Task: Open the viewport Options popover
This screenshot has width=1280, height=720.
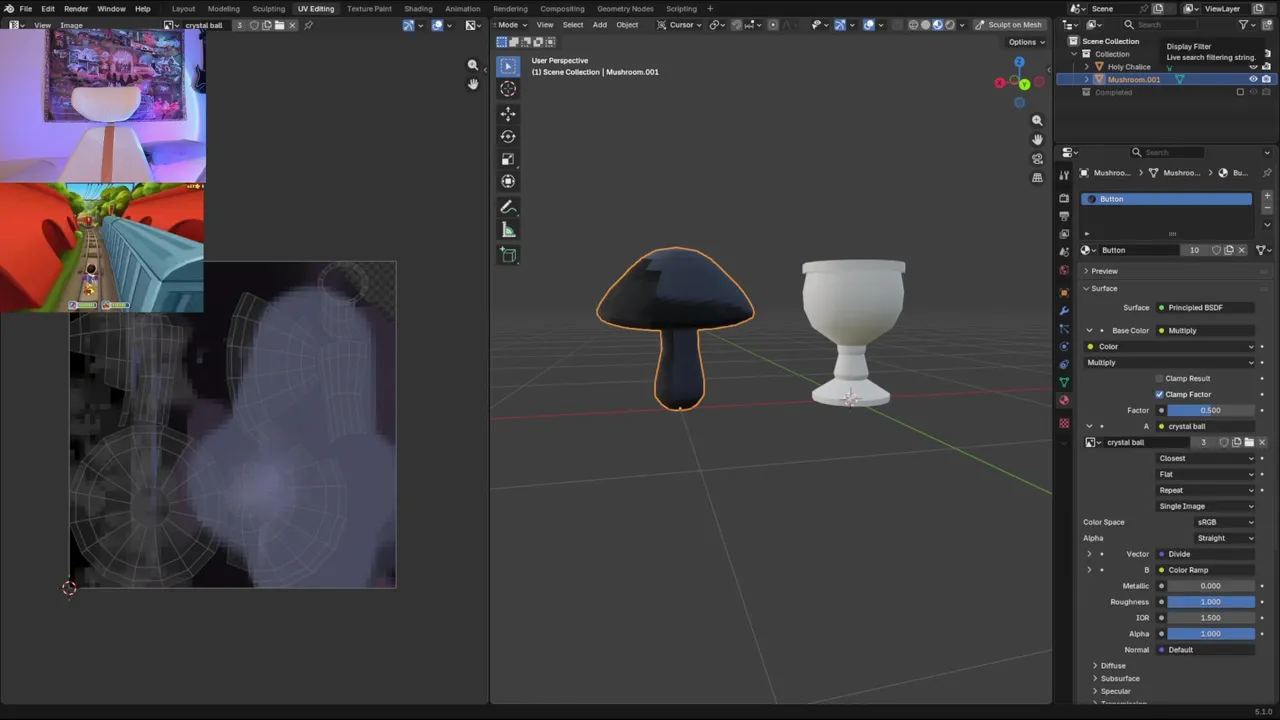Action: point(1027,42)
